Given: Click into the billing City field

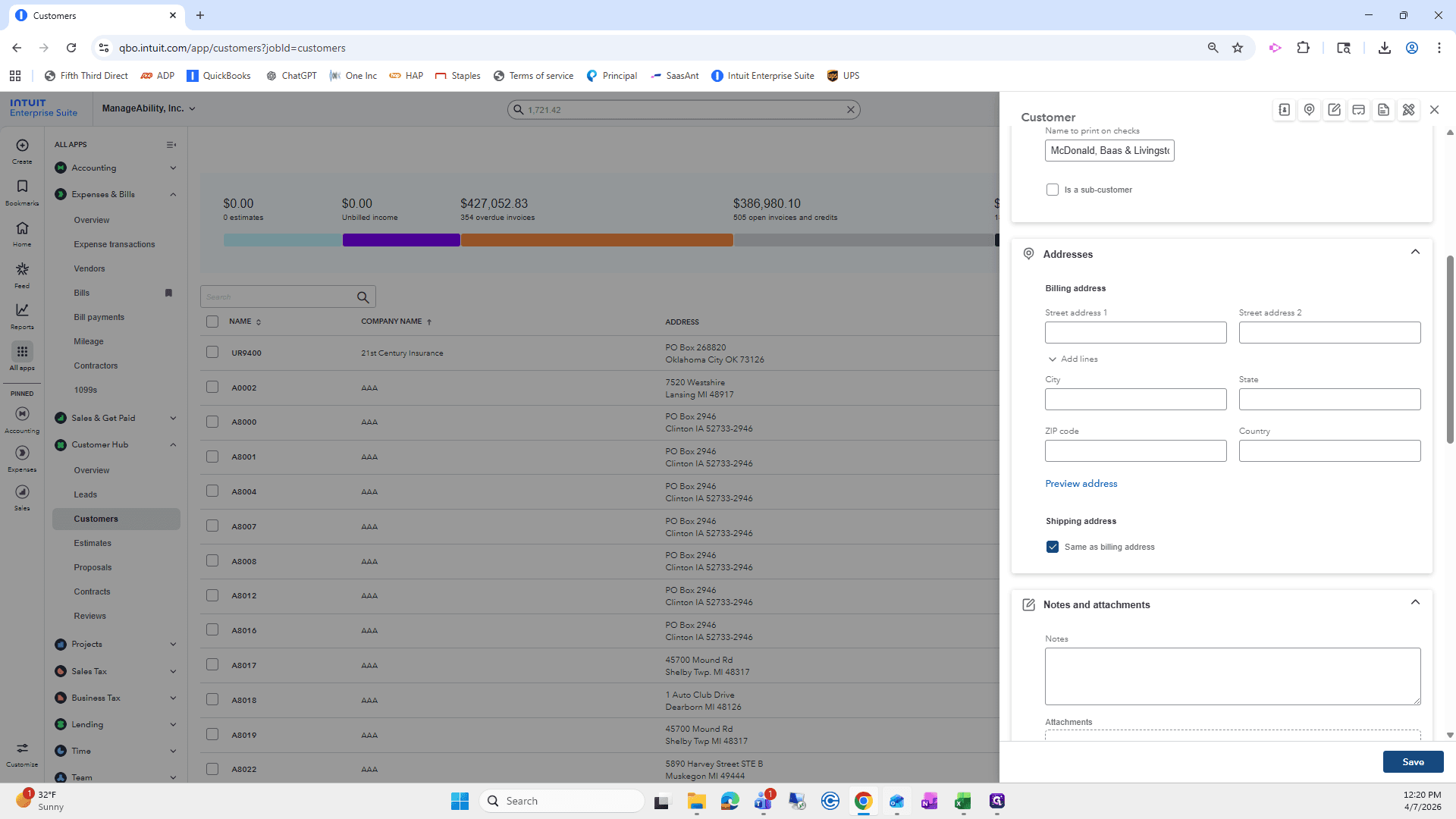Looking at the screenshot, I should pyautogui.click(x=1135, y=400).
